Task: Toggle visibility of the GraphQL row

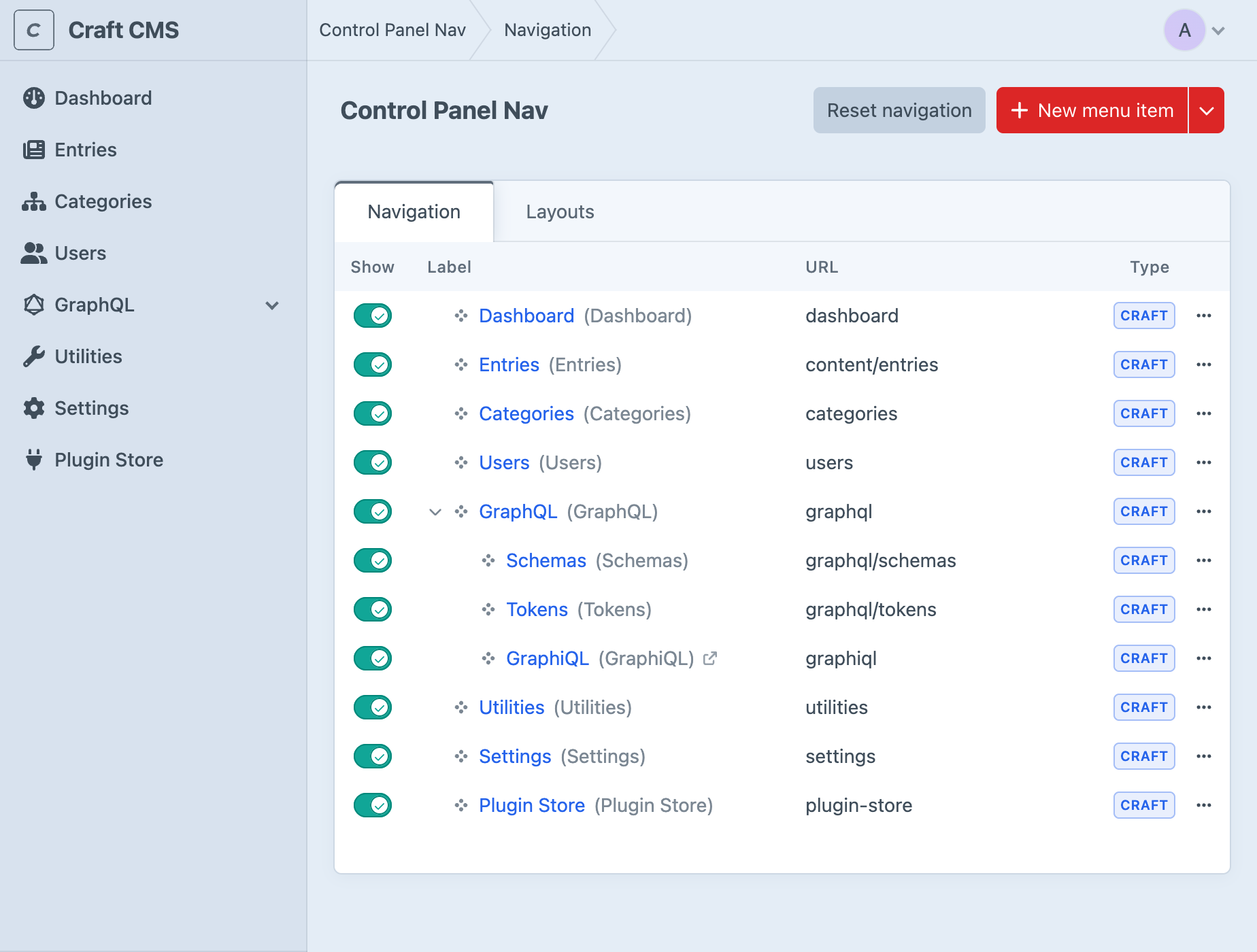Action: click(373, 511)
